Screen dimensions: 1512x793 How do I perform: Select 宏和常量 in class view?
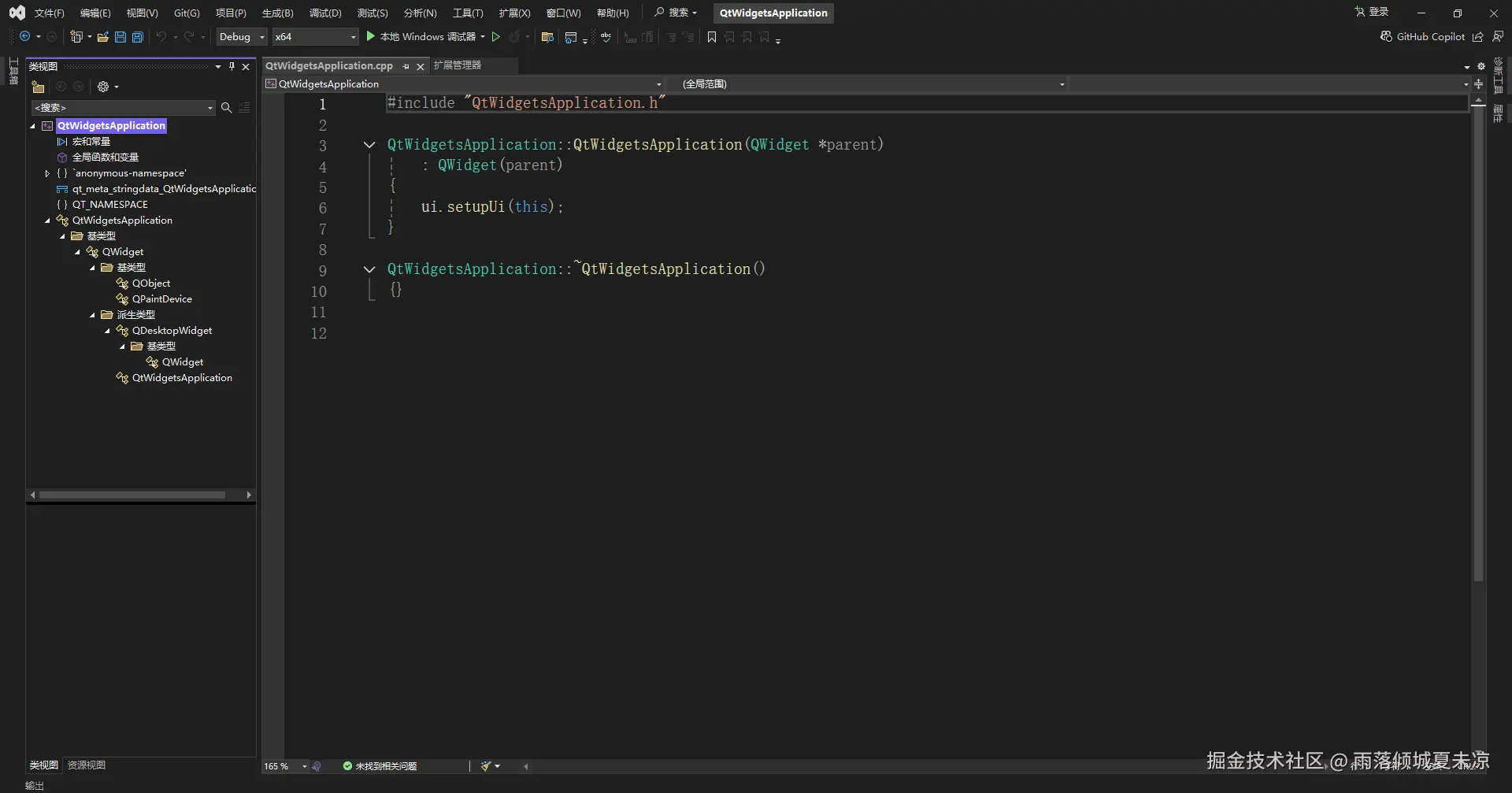[x=91, y=142]
